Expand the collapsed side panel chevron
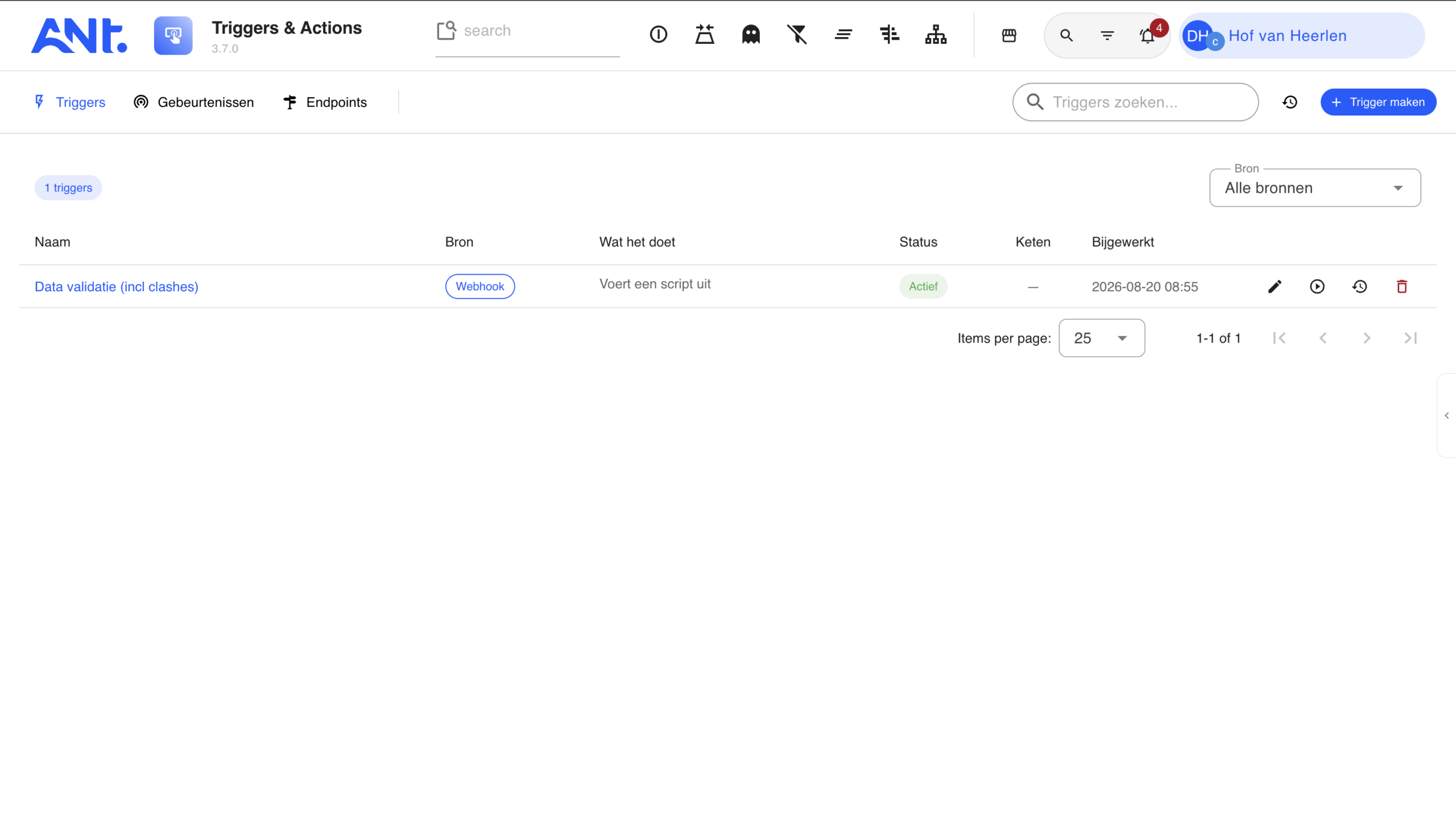The image size is (1456, 830). (1447, 416)
